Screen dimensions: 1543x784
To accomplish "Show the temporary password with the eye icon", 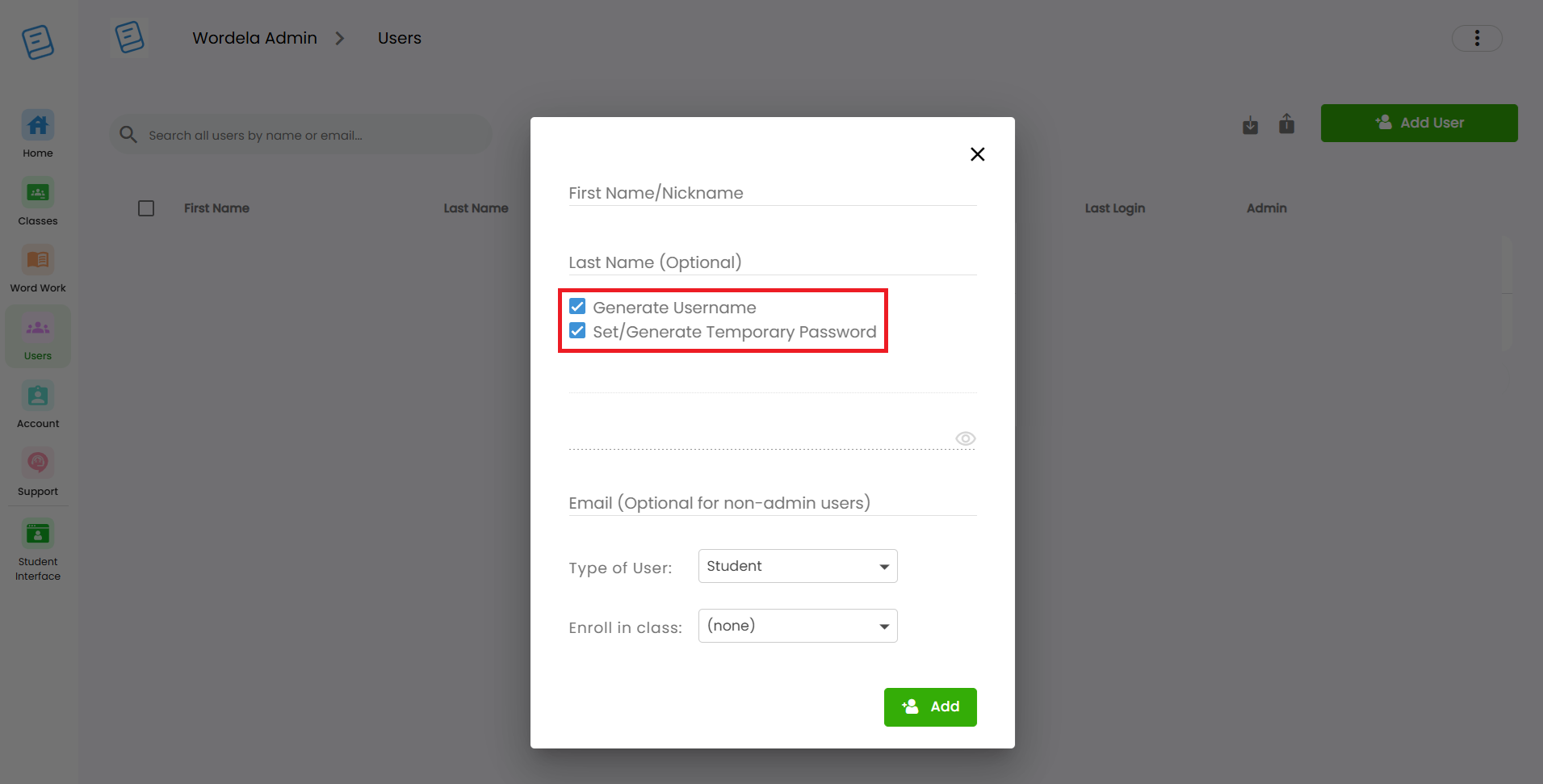I will pyautogui.click(x=966, y=438).
